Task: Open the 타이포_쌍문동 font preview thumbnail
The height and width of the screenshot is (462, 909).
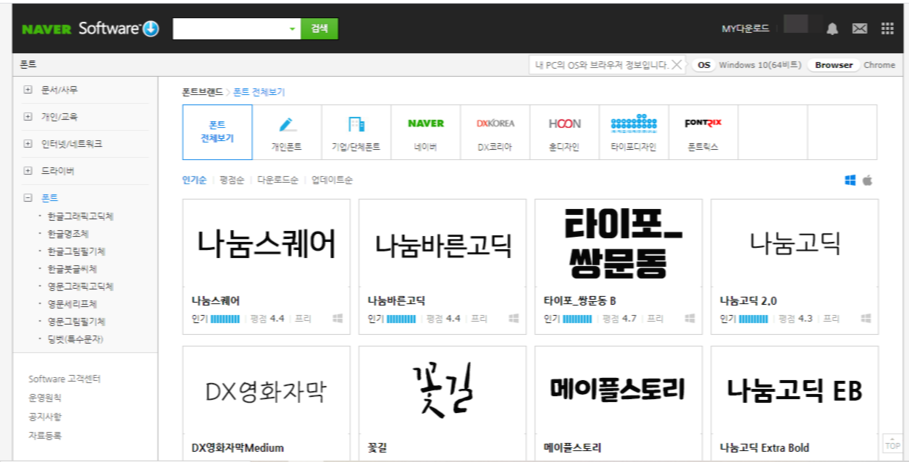Action: (619, 243)
